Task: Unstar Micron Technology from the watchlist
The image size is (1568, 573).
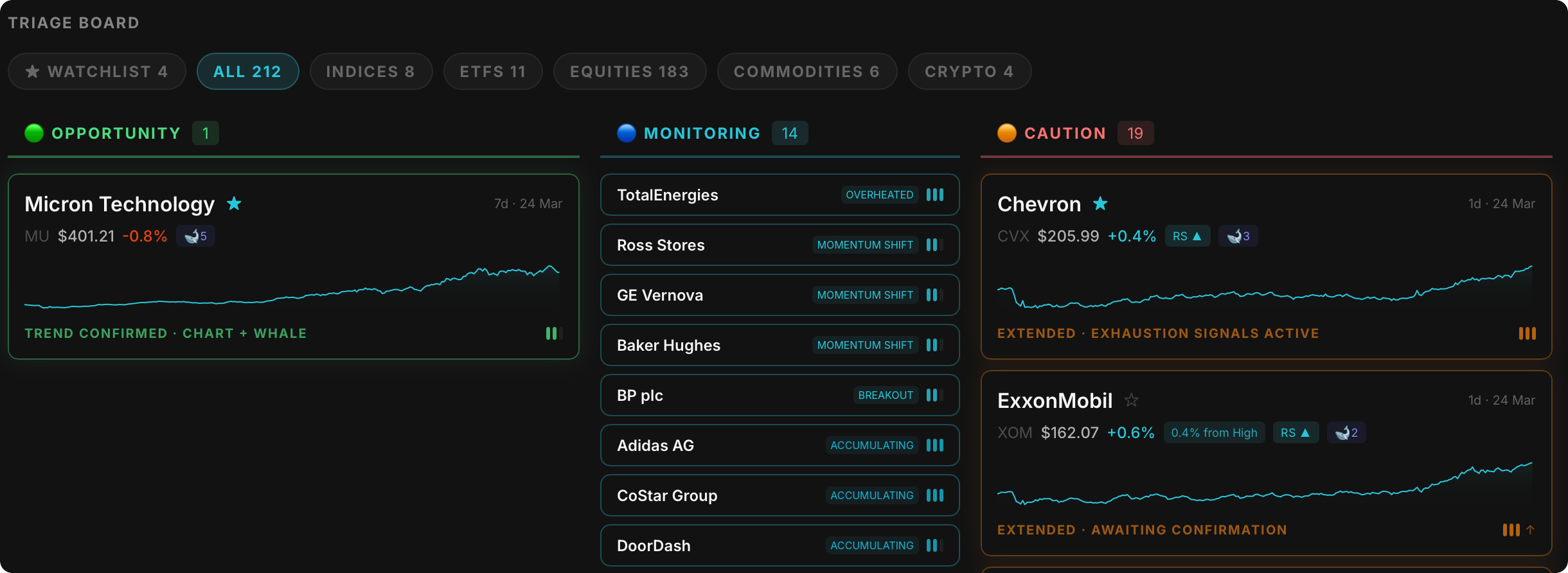Action: [234, 204]
